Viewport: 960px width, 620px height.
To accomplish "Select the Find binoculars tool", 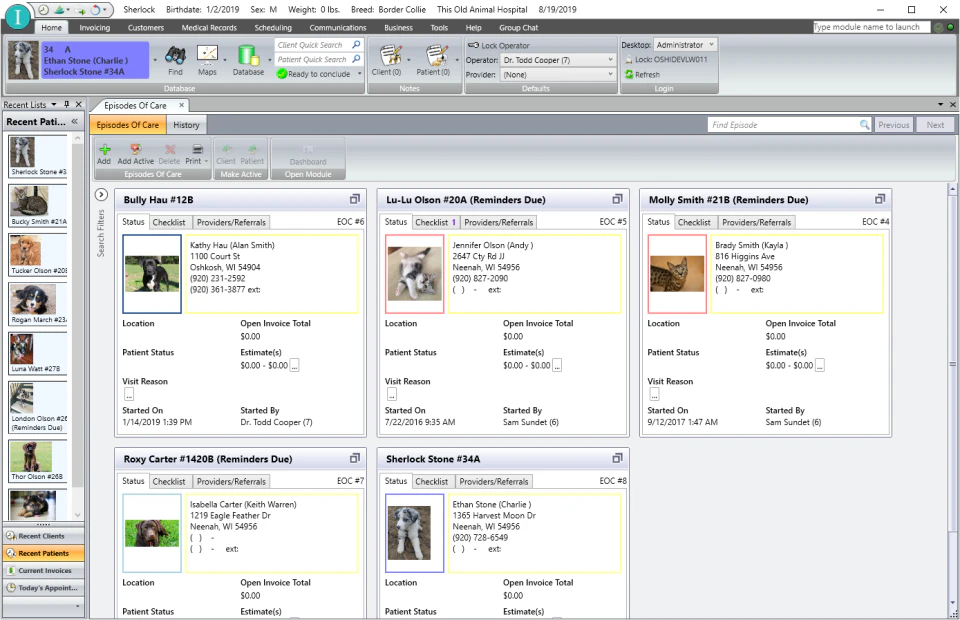I will pyautogui.click(x=174, y=58).
